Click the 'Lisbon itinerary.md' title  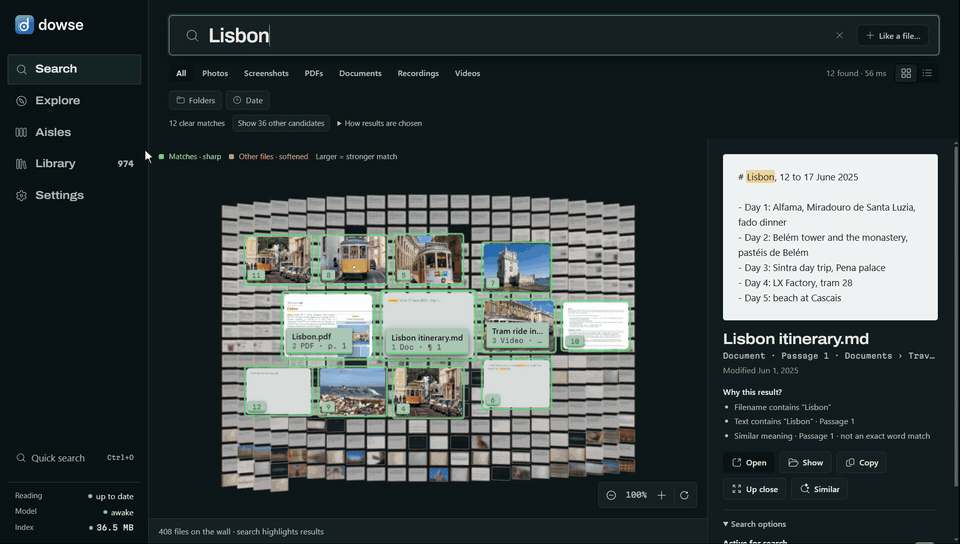click(796, 339)
